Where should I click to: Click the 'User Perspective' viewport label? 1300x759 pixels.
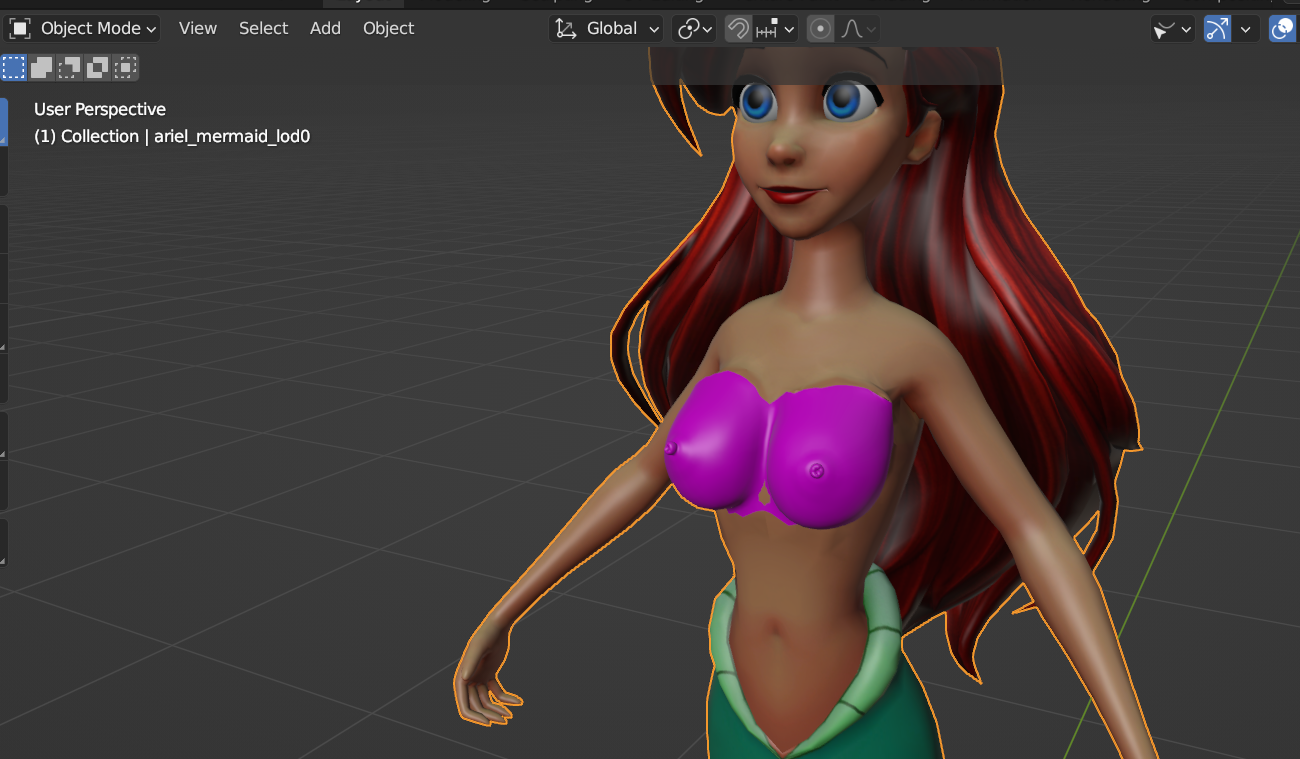pyautogui.click(x=100, y=109)
